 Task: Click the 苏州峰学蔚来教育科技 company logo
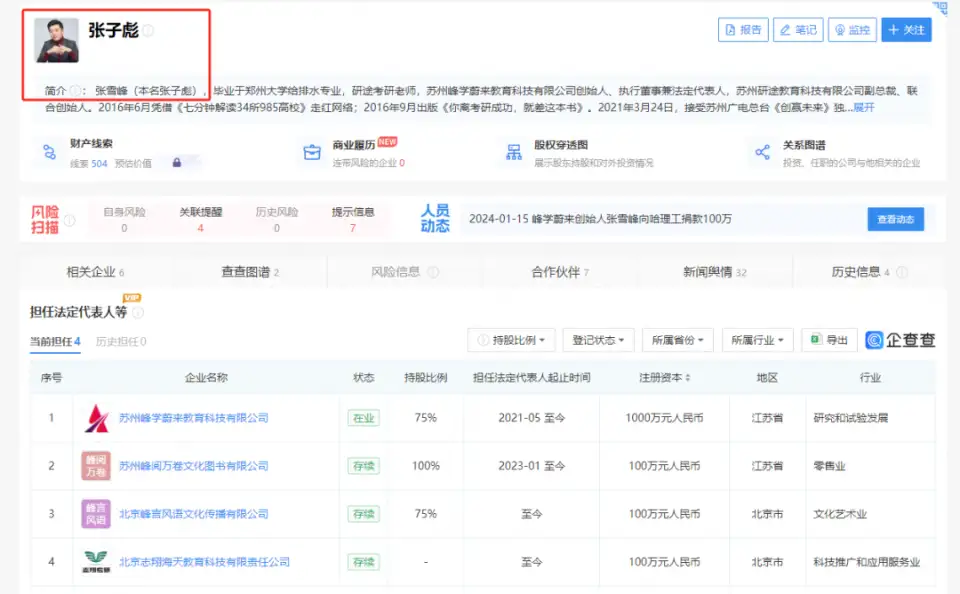pyautogui.click(x=96, y=418)
